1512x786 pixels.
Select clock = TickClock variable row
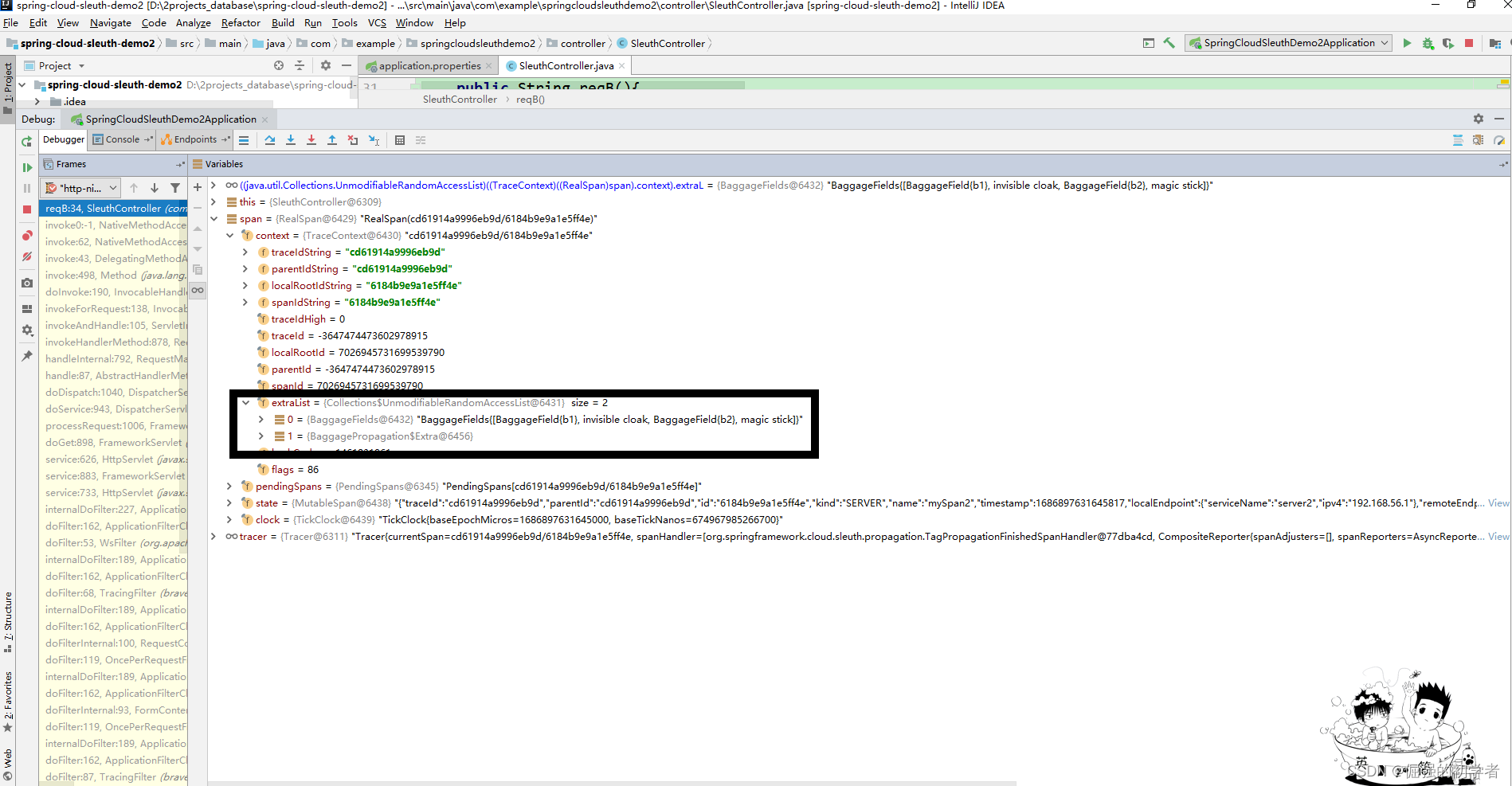click(x=511, y=519)
